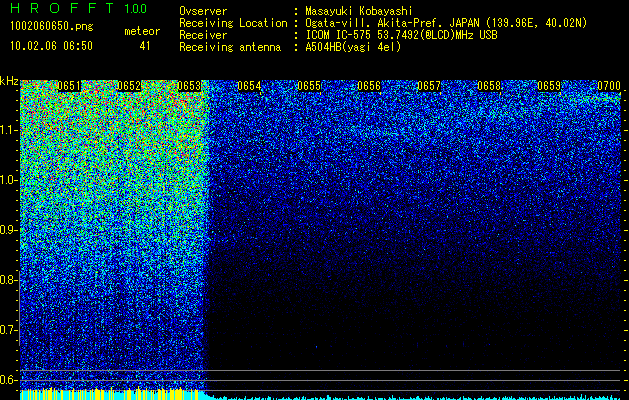Click the 0659 time marker
Viewport: 629px width, 400px height.
click(x=549, y=86)
